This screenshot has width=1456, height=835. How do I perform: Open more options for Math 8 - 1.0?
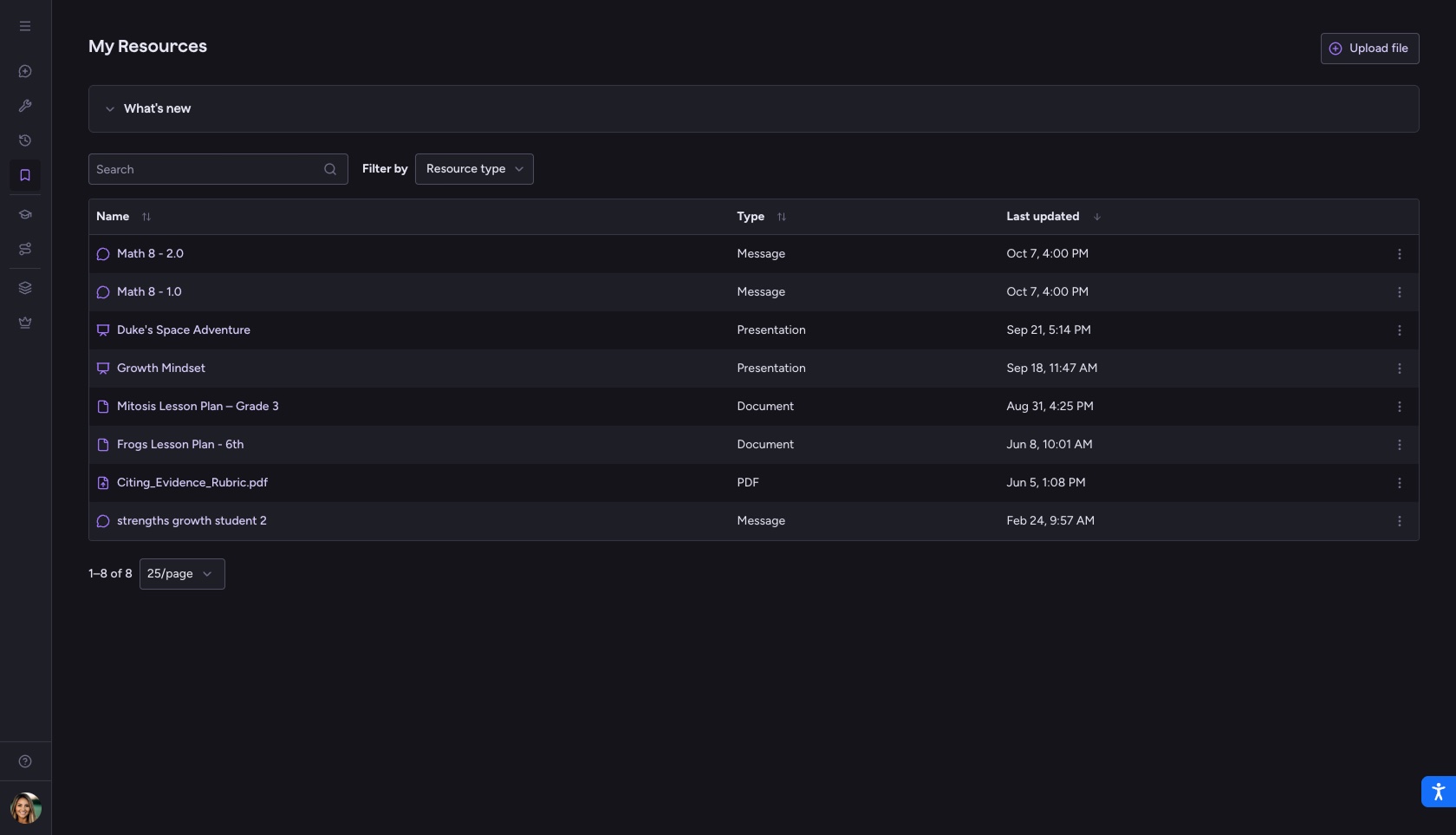click(1399, 292)
